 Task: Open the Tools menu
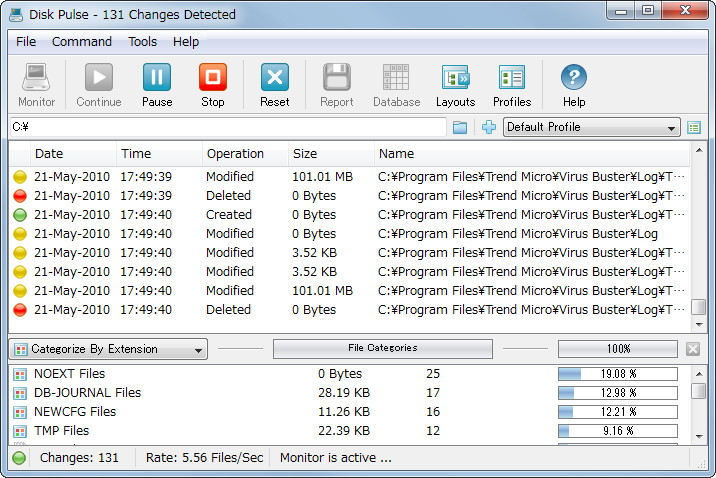point(142,42)
